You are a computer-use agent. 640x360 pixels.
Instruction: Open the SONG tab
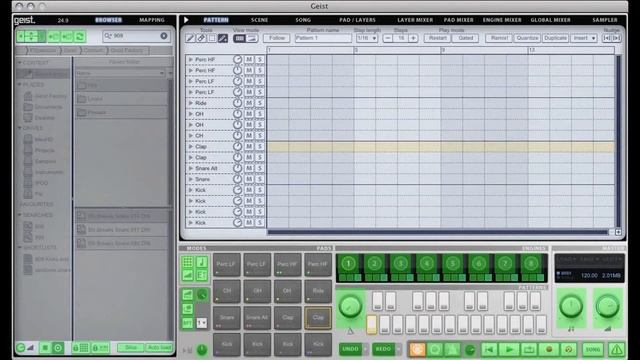point(303,20)
